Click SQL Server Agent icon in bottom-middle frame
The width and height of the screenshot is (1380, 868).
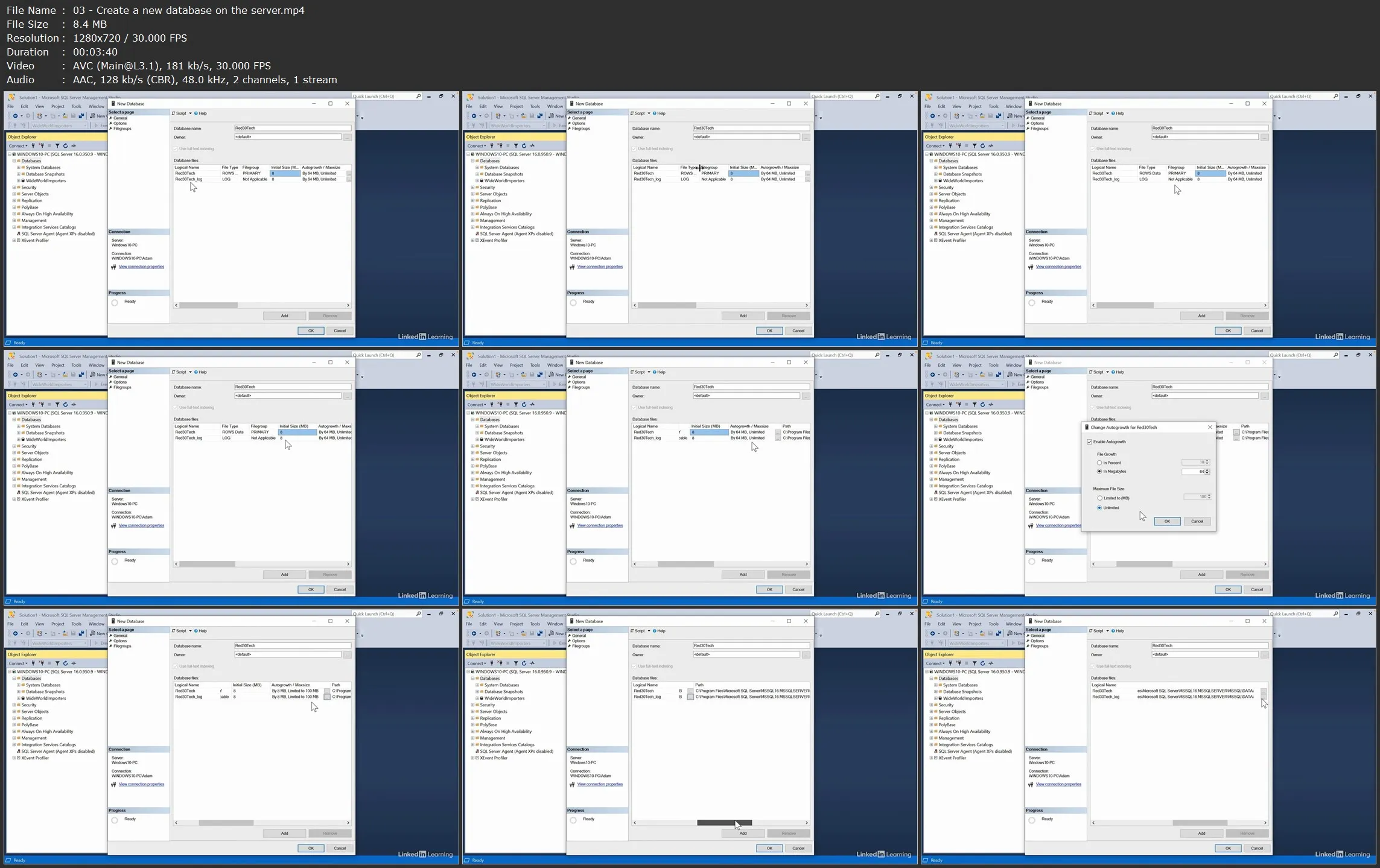click(477, 751)
